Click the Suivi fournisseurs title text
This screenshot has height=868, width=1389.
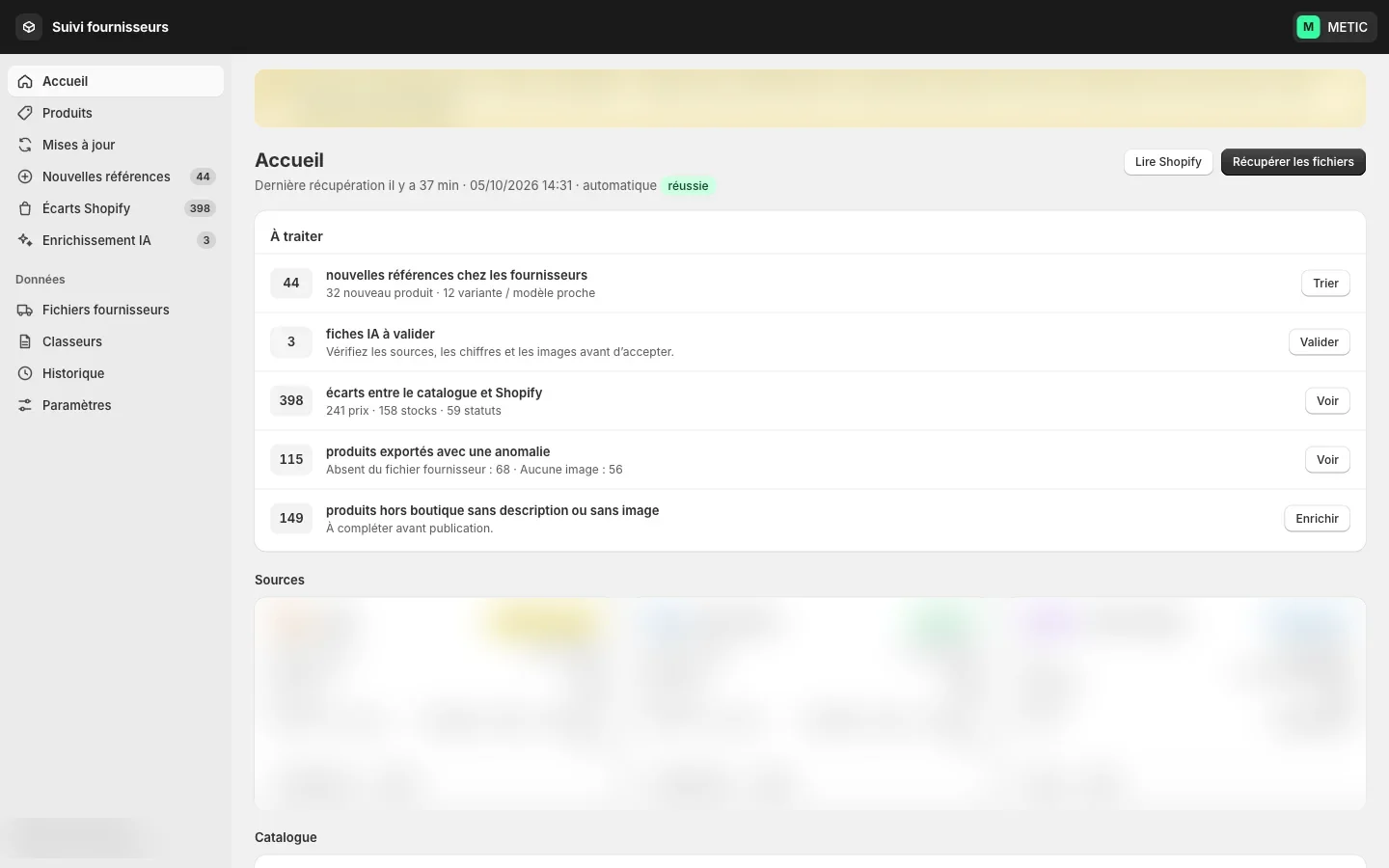[110, 27]
